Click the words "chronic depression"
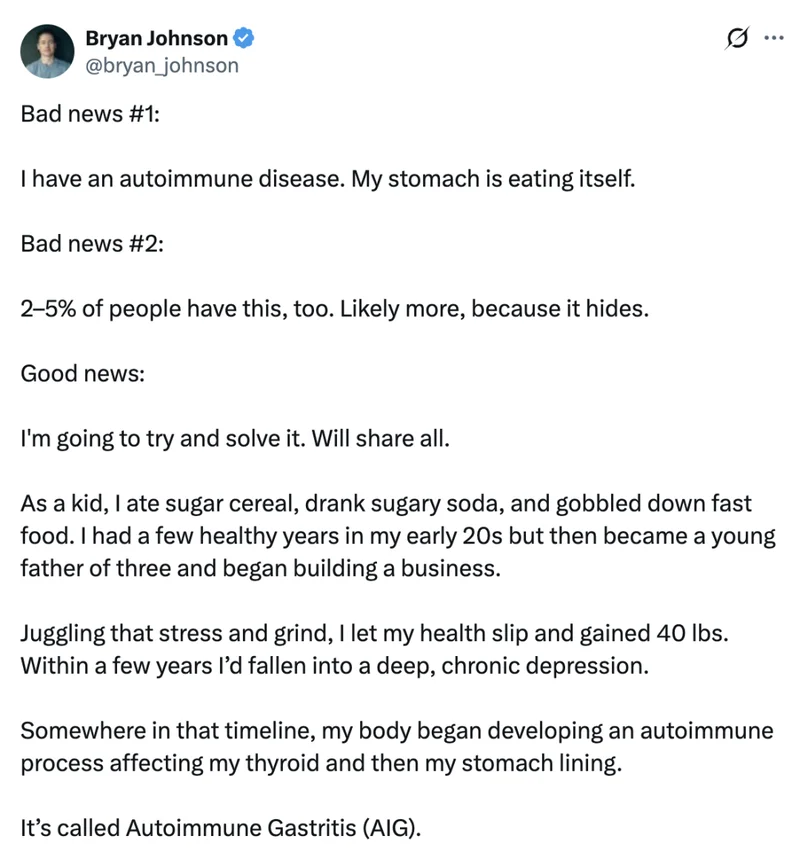 545,666
